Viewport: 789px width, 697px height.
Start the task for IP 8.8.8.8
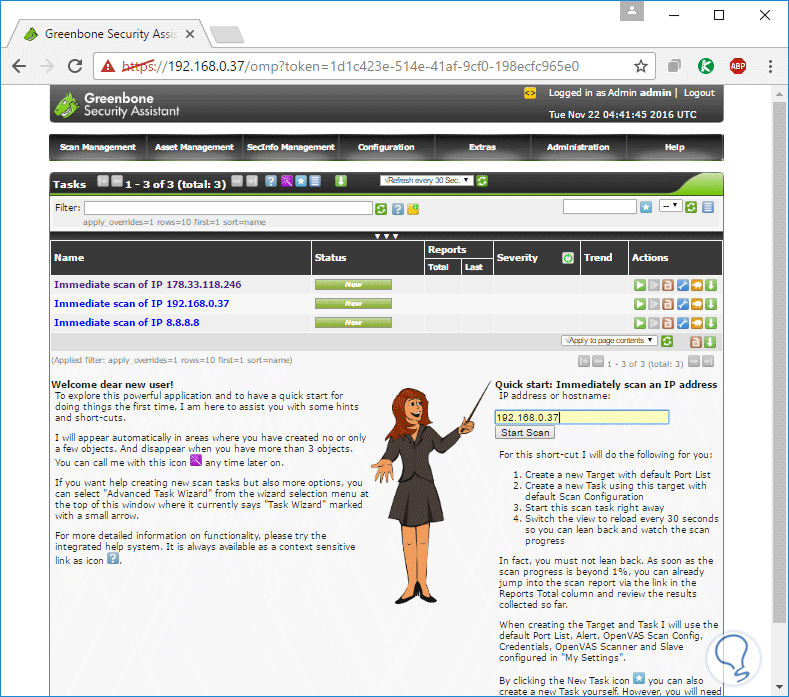pyautogui.click(x=640, y=323)
